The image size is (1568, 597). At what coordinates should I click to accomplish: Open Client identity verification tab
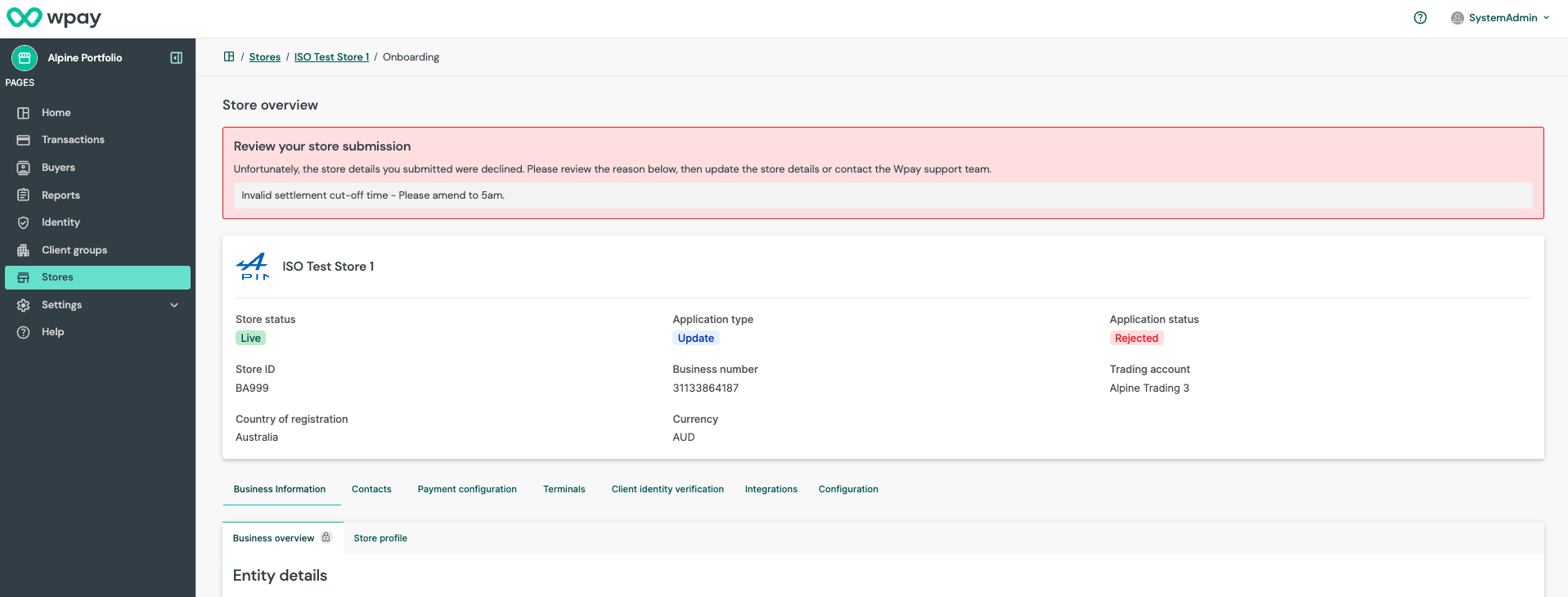click(x=667, y=489)
